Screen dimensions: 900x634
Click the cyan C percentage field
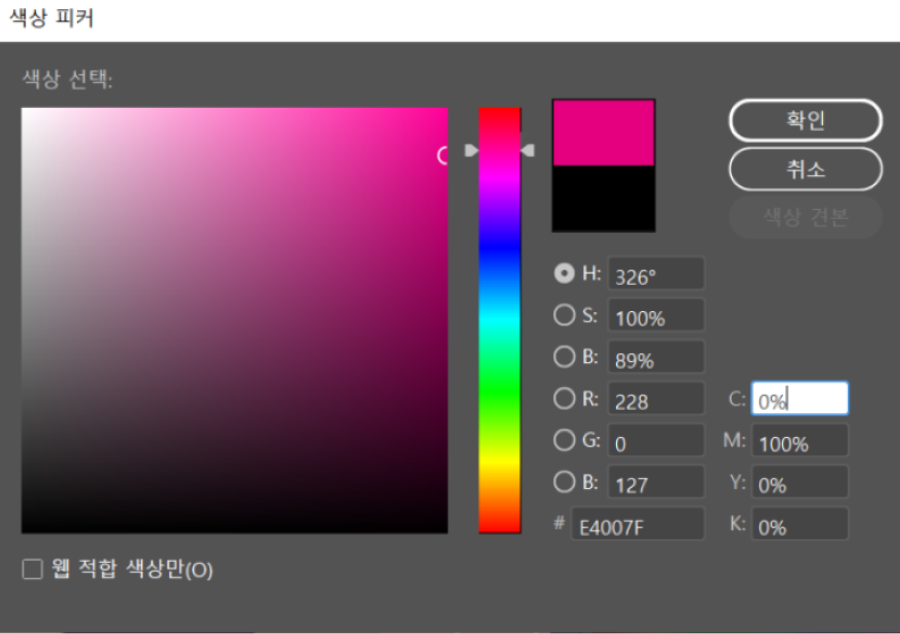(x=799, y=399)
